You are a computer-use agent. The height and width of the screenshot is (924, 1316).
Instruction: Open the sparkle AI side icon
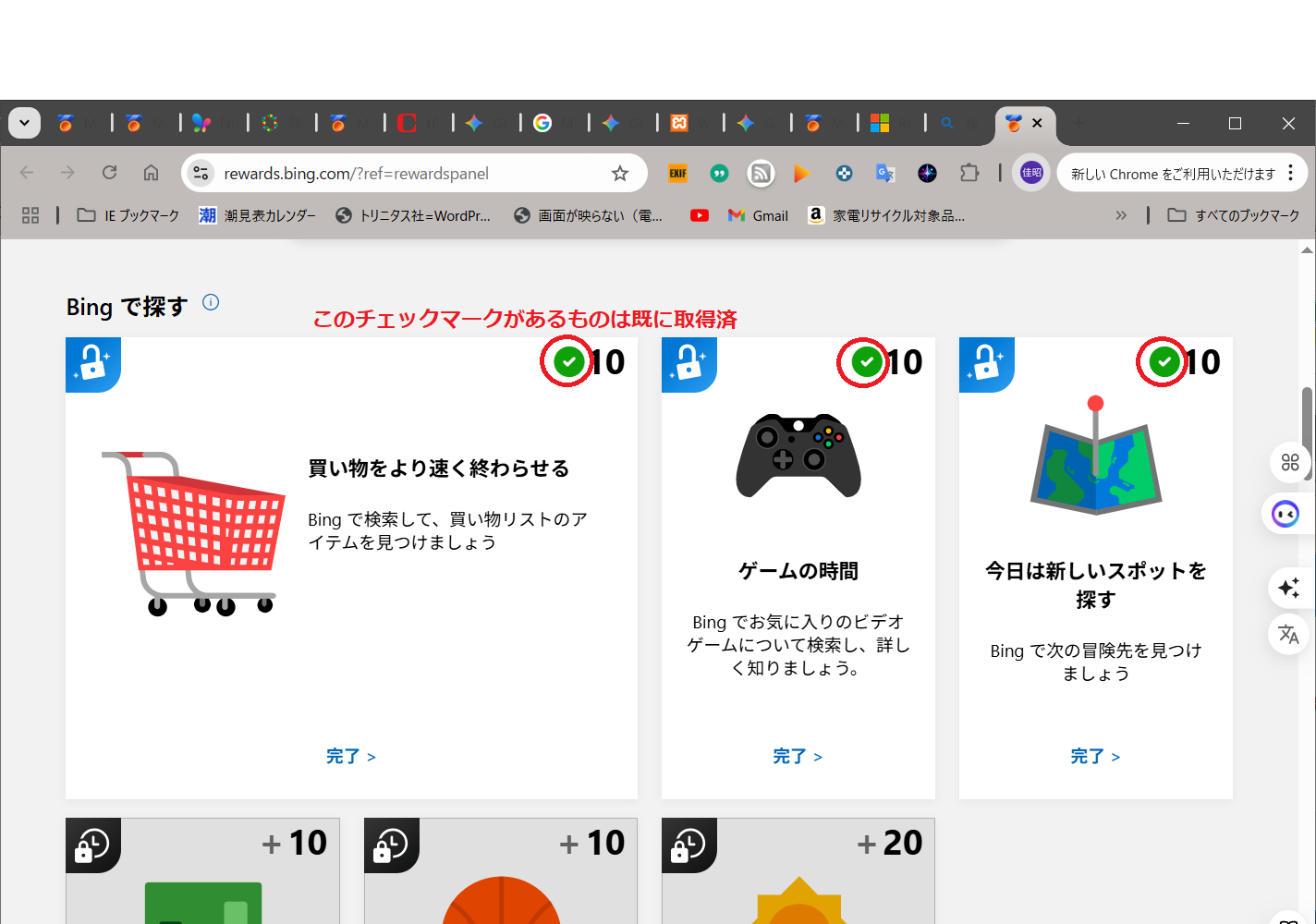tap(1289, 587)
